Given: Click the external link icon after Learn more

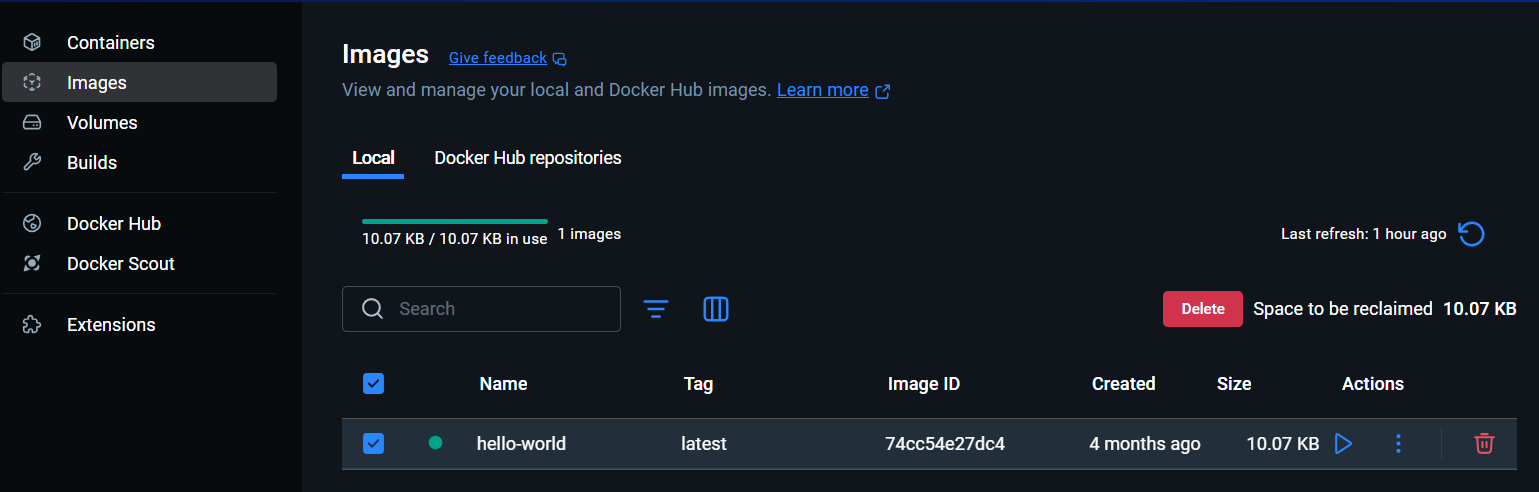Looking at the screenshot, I should [883, 91].
